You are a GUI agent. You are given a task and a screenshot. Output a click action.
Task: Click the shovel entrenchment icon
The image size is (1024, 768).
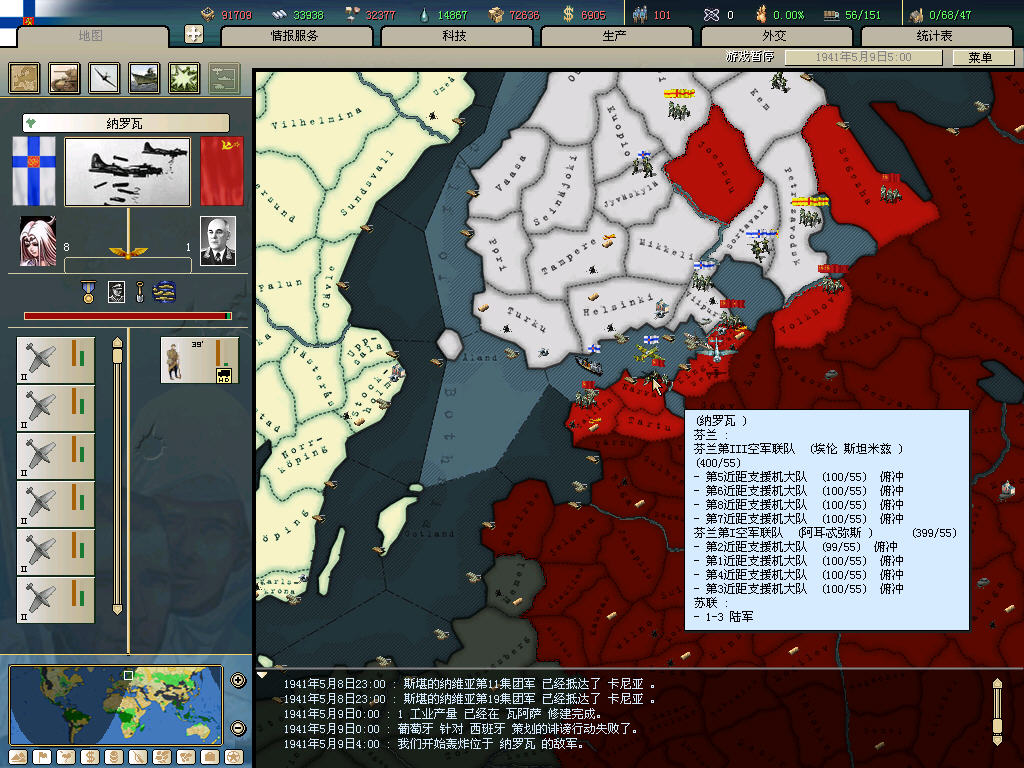pos(139,292)
